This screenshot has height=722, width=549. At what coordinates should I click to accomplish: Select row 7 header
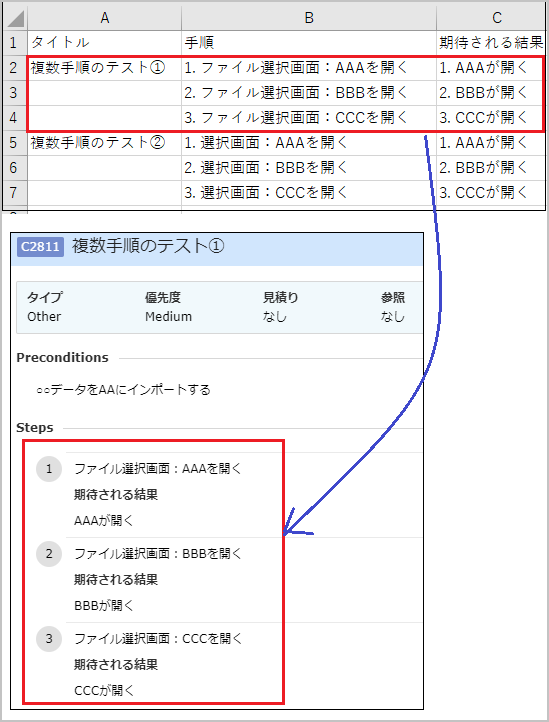click(15, 192)
